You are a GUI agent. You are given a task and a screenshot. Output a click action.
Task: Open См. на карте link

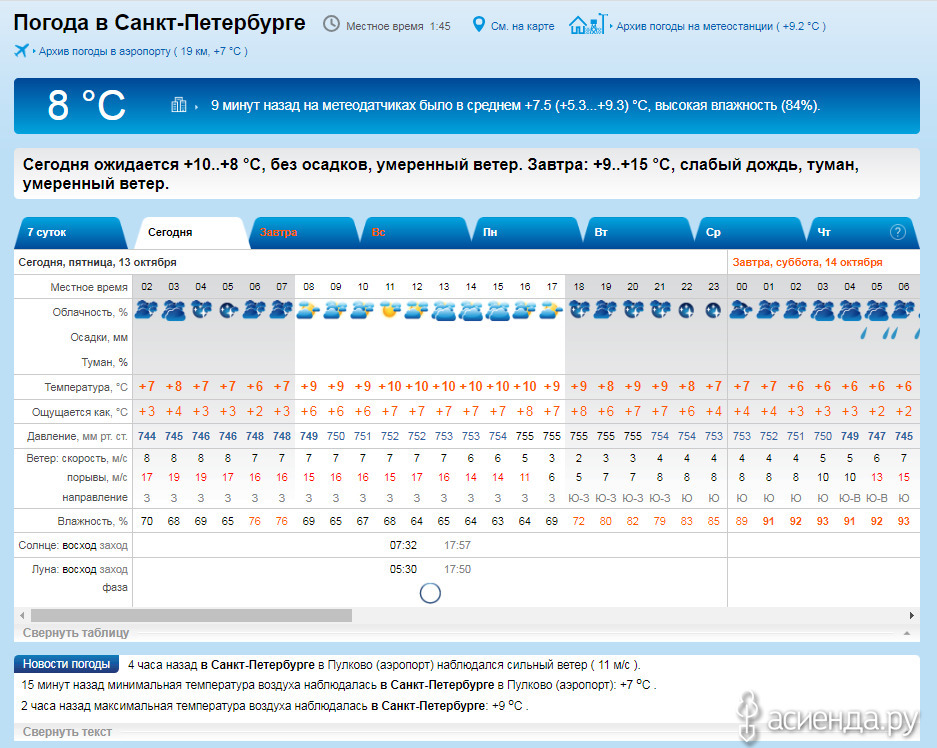click(522, 26)
